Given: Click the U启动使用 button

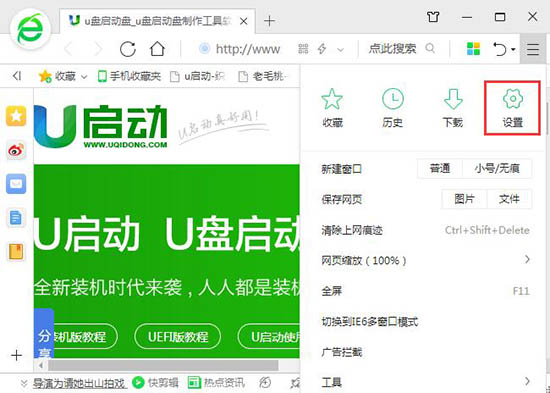Looking at the screenshot, I should point(269,337).
